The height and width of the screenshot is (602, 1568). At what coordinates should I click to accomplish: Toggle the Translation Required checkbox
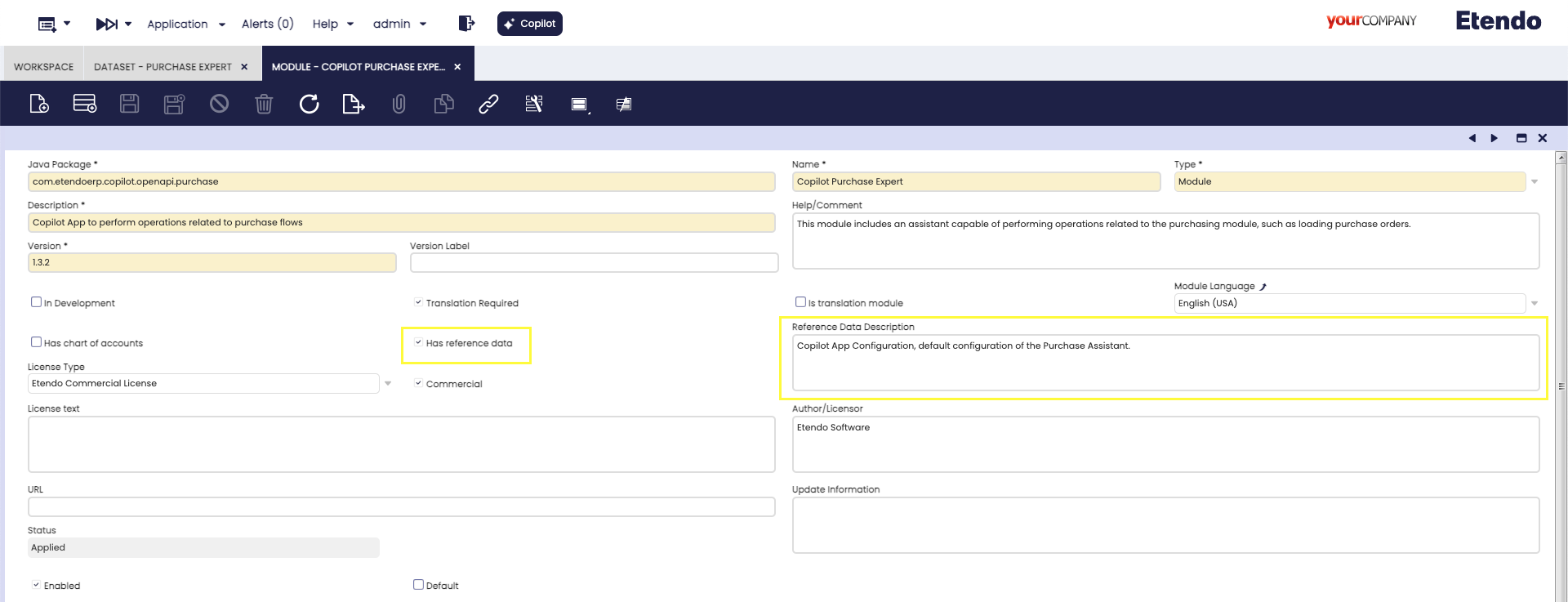tap(418, 302)
